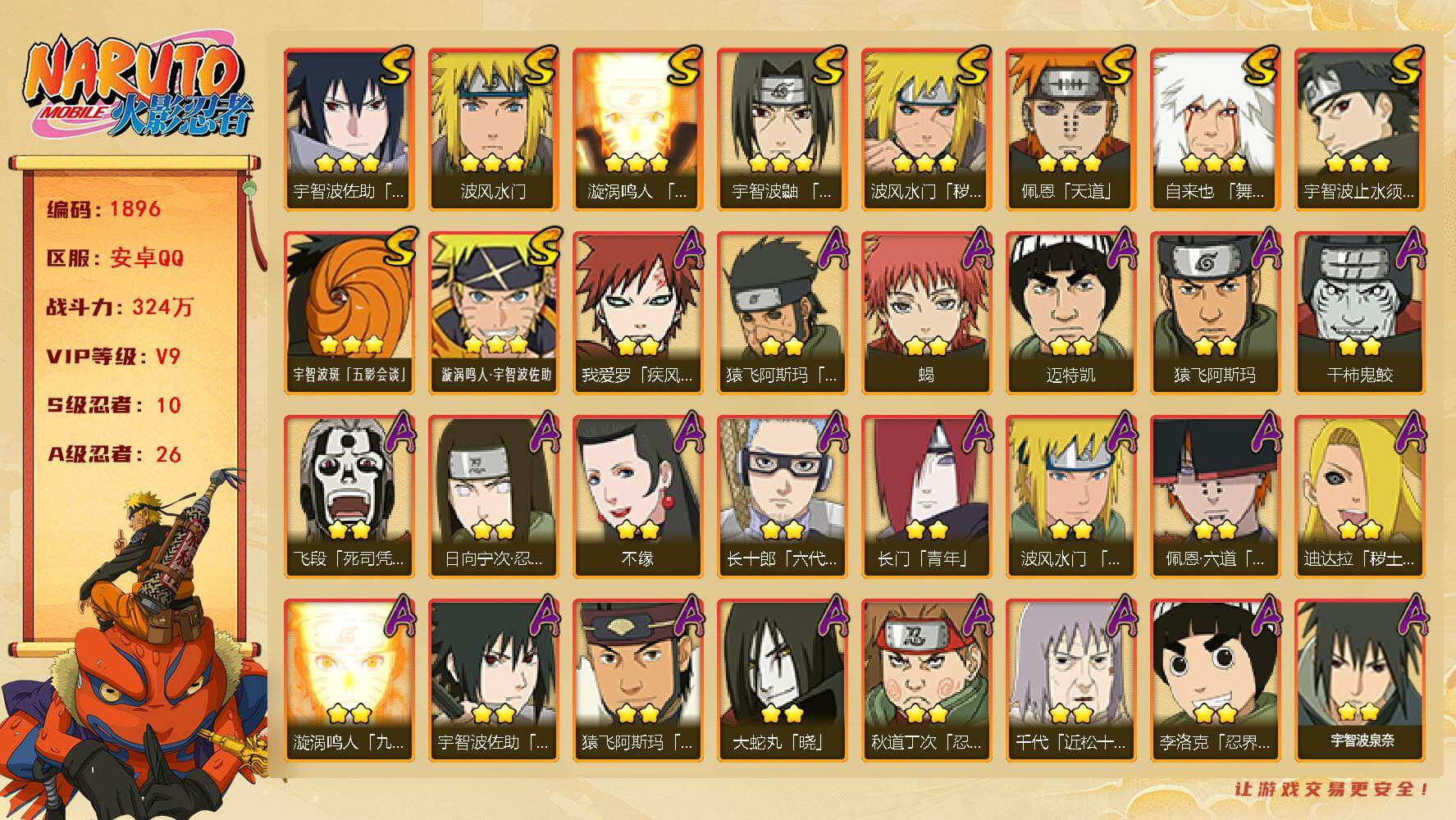Select the 波风水门 S-rank ninja card
The width and height of the screenshot is (1456, 820).
coord(493,130)
